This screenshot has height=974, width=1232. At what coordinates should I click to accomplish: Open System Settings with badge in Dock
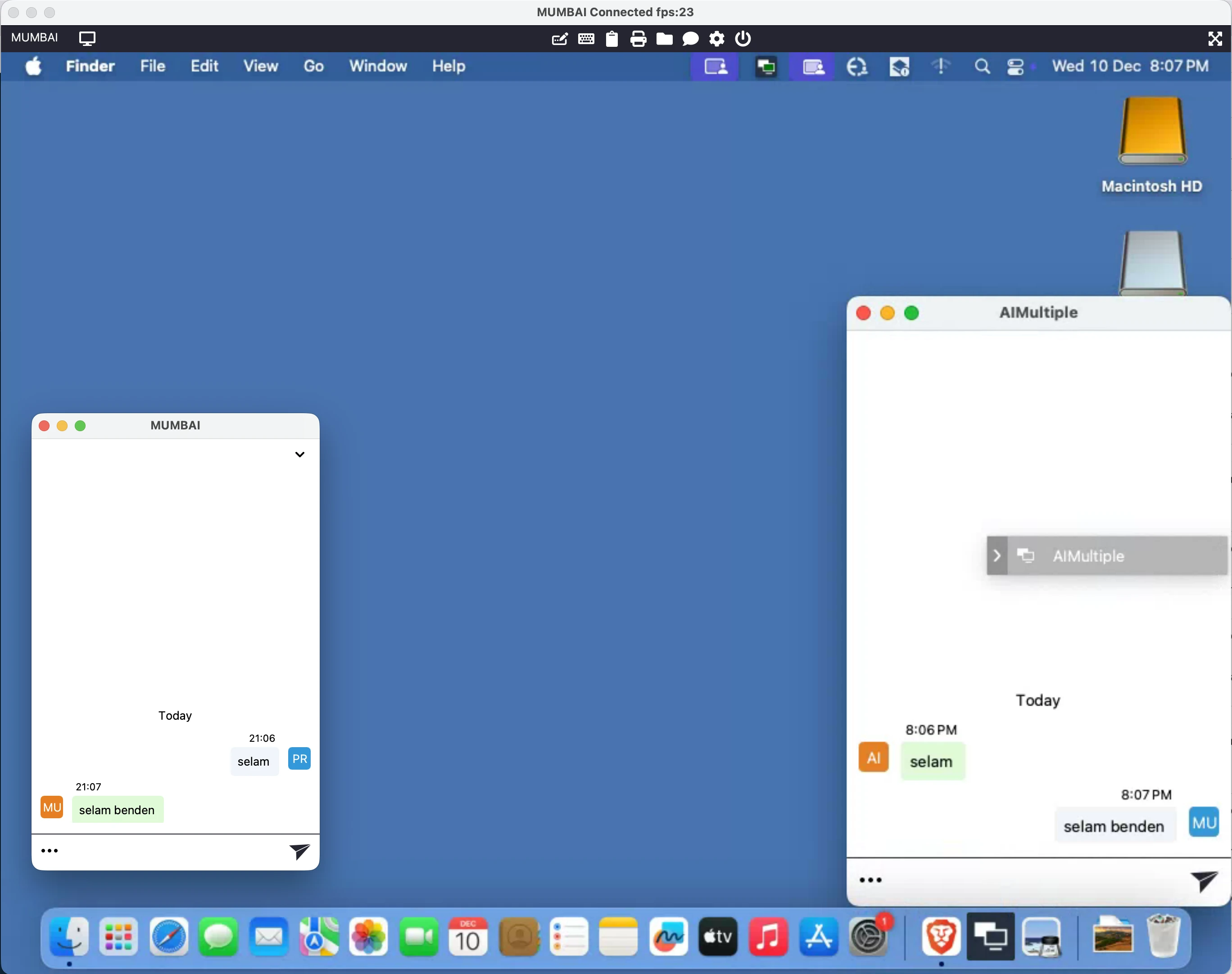(x=868, y=936)
